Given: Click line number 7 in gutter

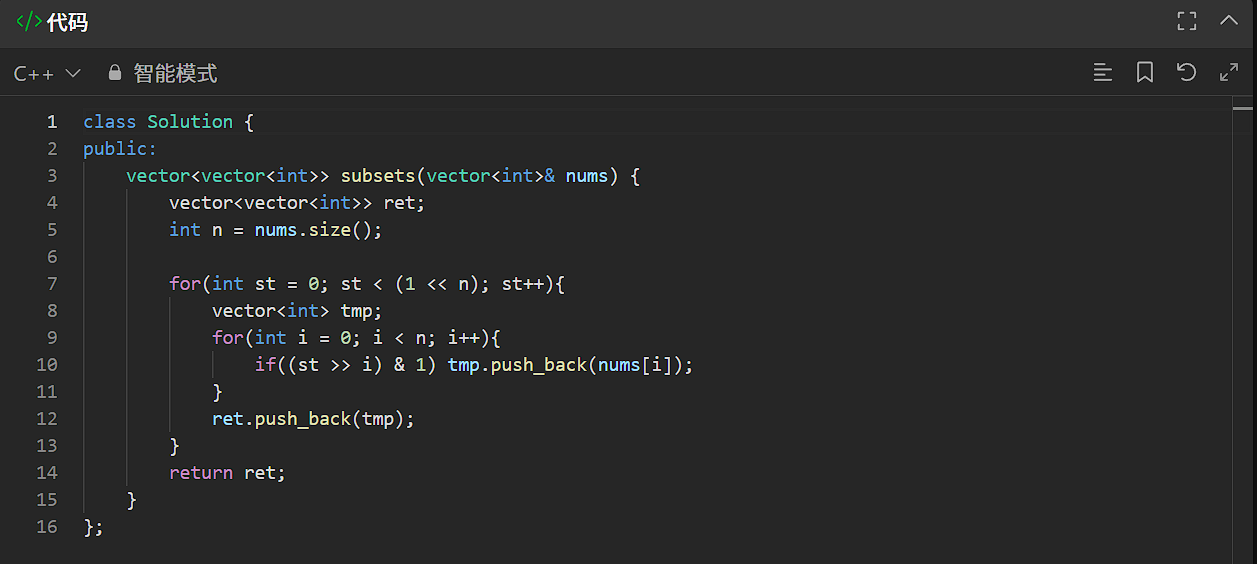Looking at the screenshot, I should (52, 284).
